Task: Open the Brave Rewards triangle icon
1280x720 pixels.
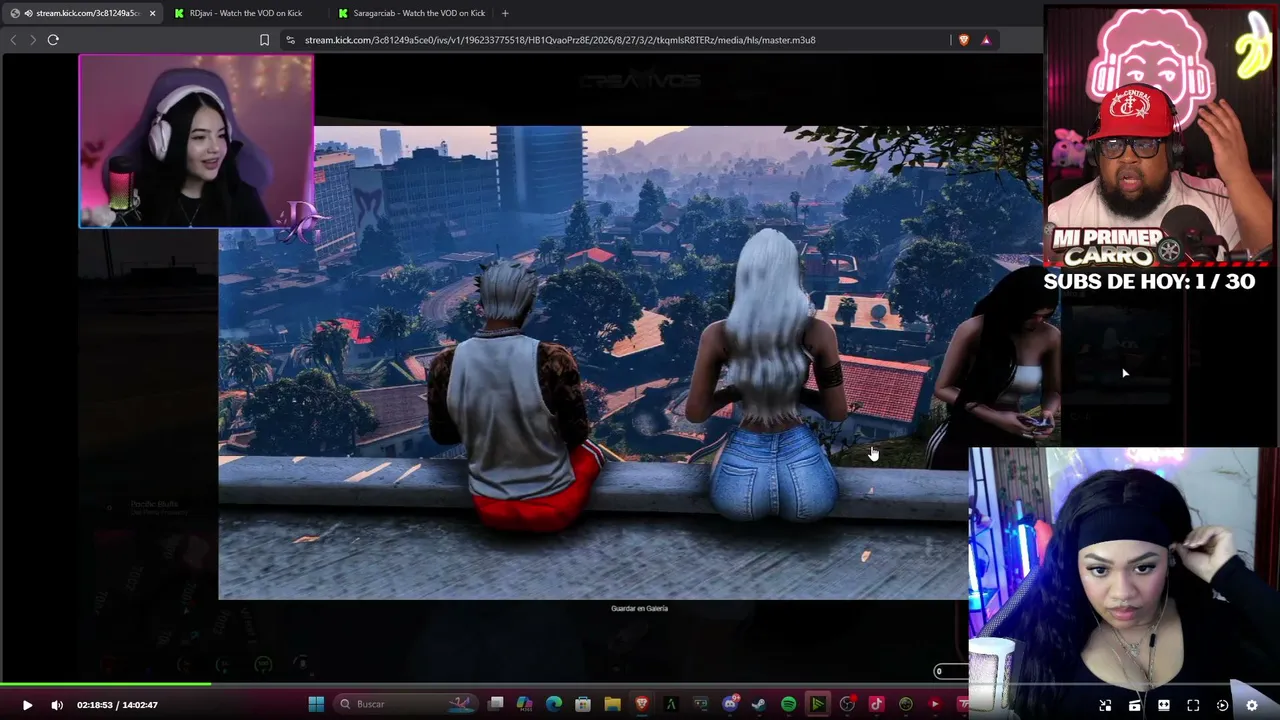Action: [x=986, y=40]
